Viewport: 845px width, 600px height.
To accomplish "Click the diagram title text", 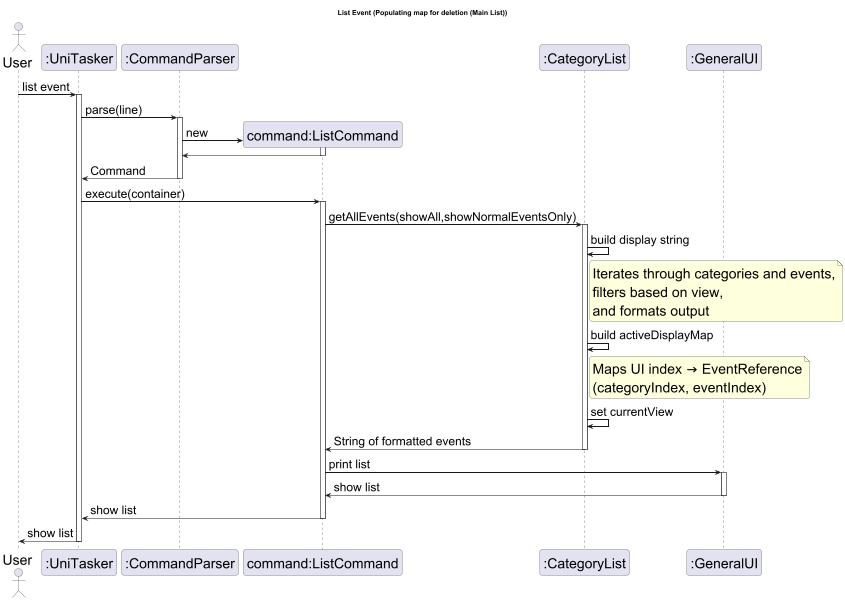I will pyautogui.click(x=420, y=13).
